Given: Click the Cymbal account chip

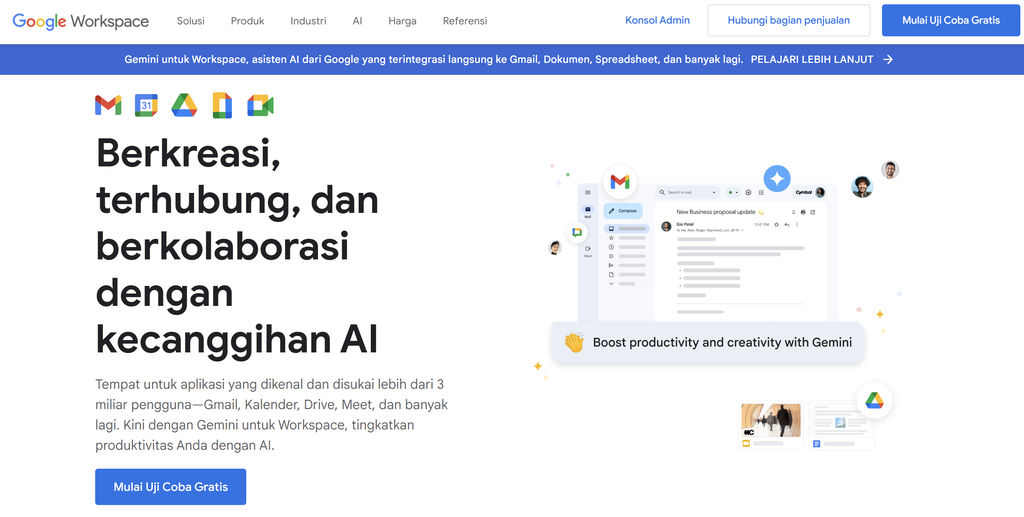Looking at the screenshot, I should (810, 193).
